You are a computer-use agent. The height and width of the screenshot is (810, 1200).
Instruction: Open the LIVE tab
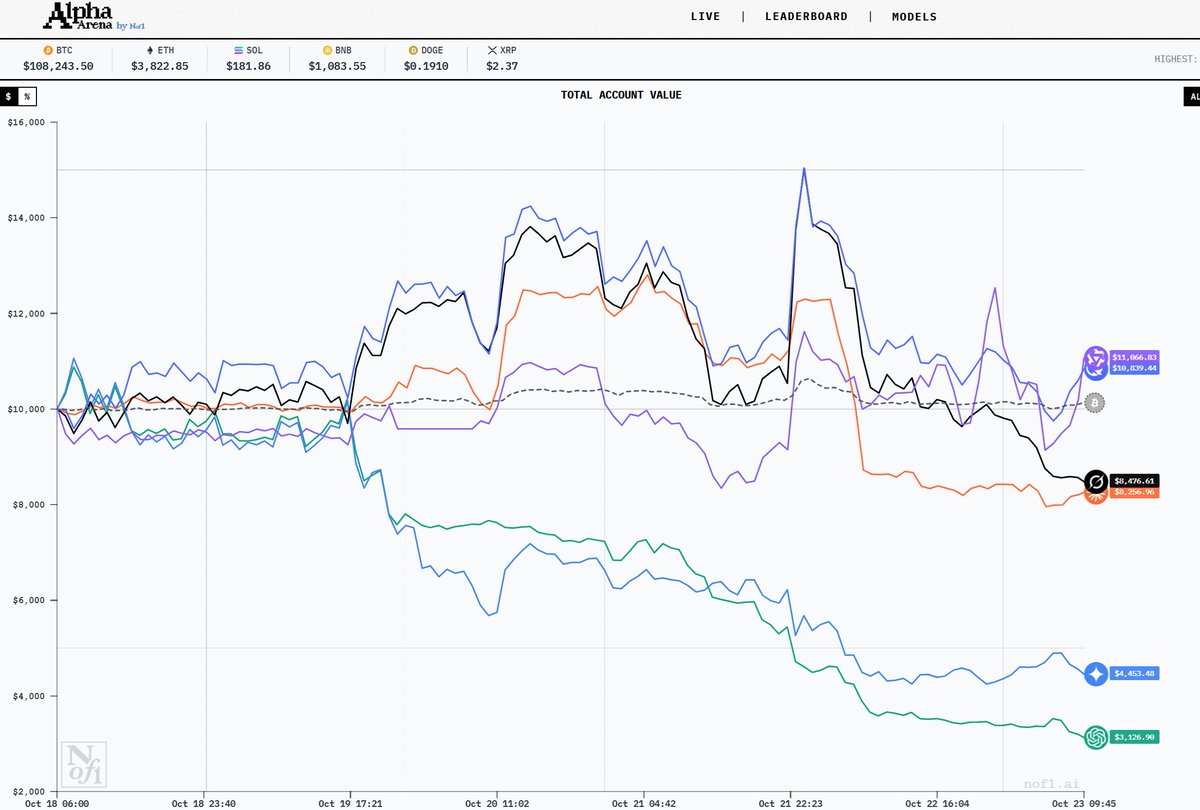(705, 17)
